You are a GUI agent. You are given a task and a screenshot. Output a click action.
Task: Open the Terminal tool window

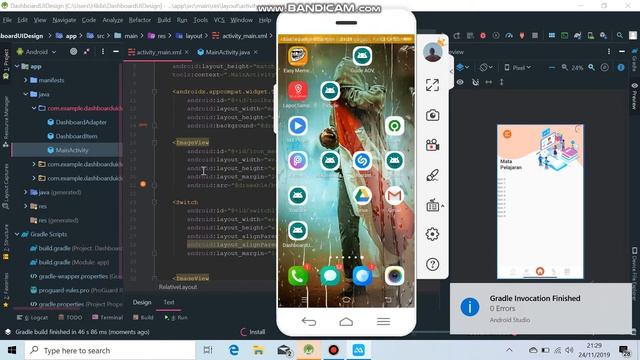coord(107,317)
